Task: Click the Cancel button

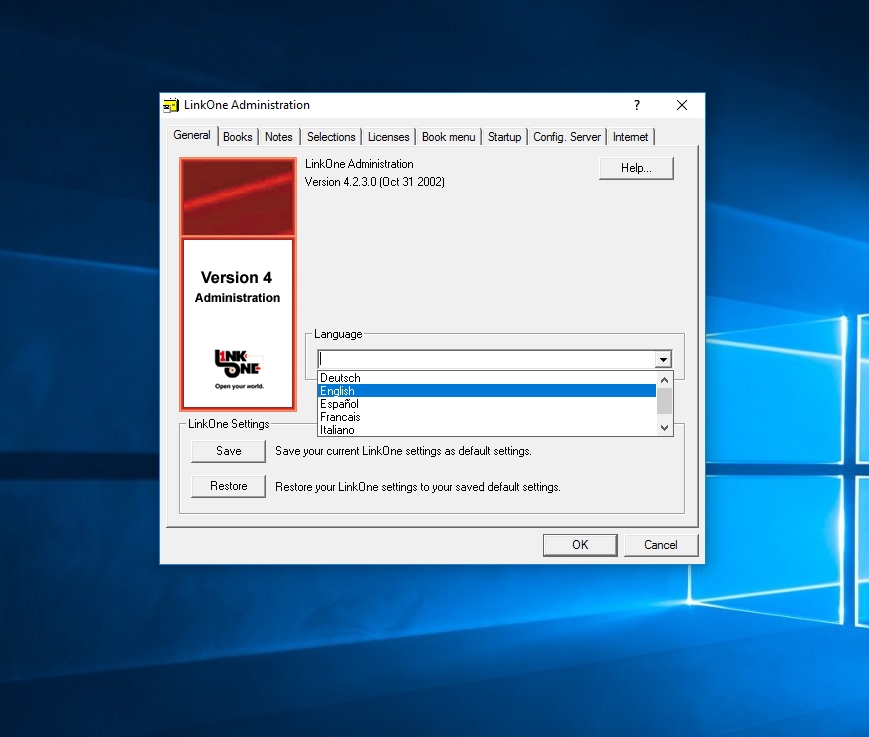Action: pos(661,545)
